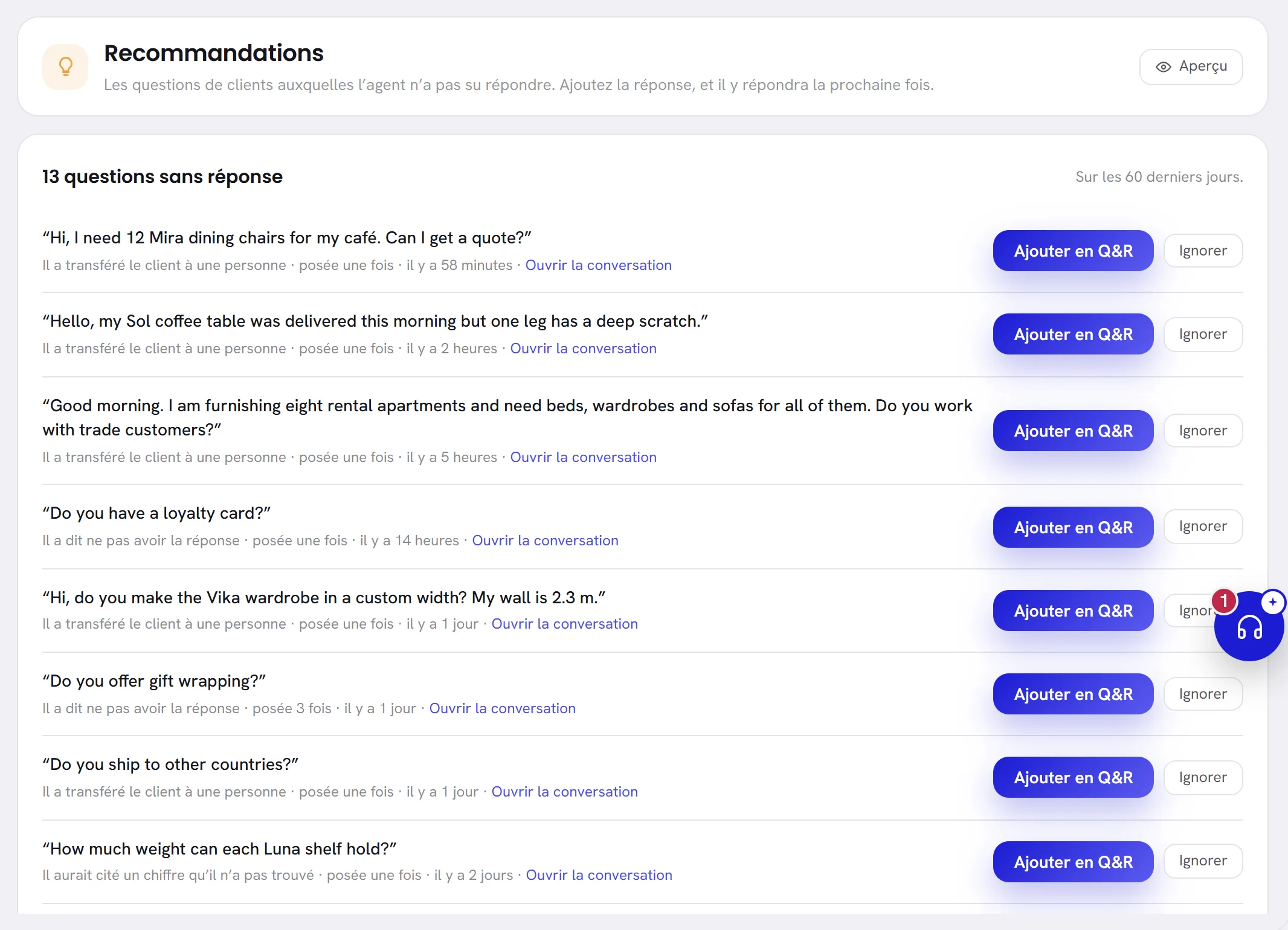This screenshot has width=1288, height=930.
Task: Add Mira dining chairs question to Q&R
Action: click(x=1073, y=251)
